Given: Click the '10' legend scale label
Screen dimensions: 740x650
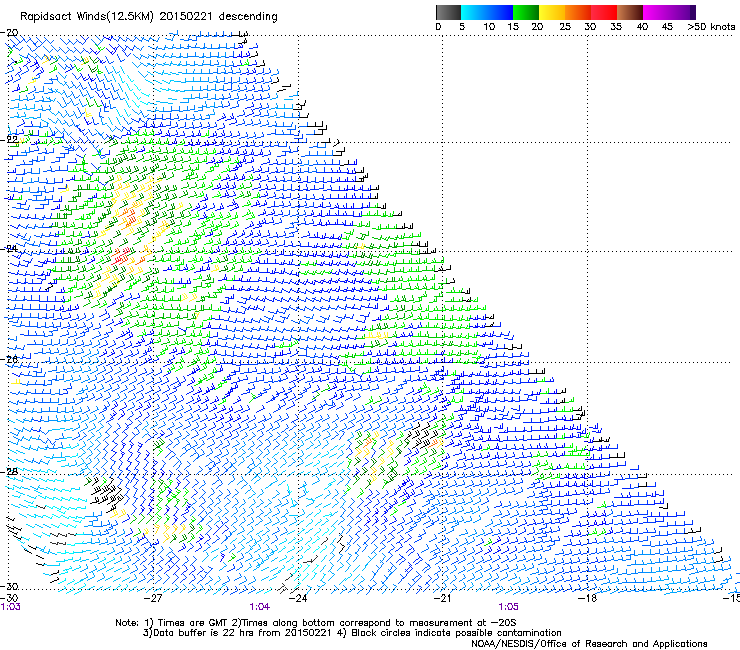Looking at the screenshot, I should click(x=489, y=27).
